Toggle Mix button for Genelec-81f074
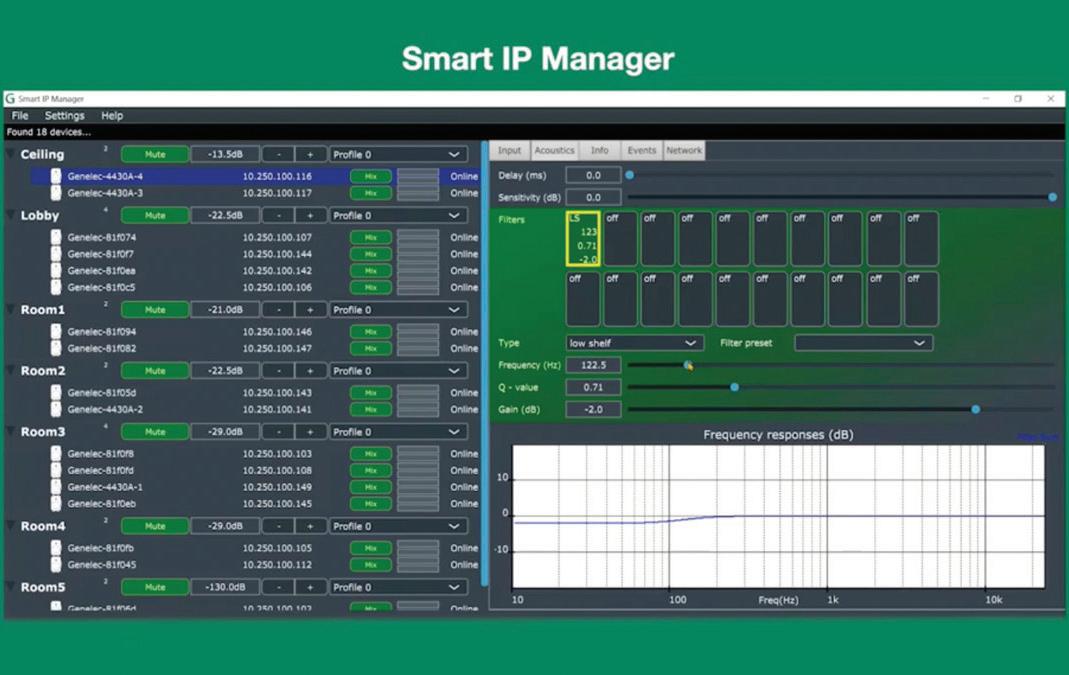The image size is (1069, 675). coord(371,237)
